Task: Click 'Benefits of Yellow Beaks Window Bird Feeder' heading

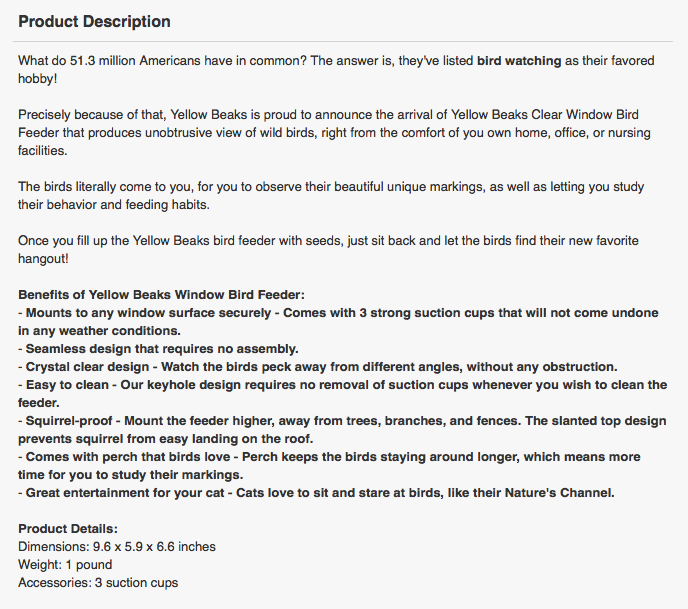Action: click(x=161, y=294)
